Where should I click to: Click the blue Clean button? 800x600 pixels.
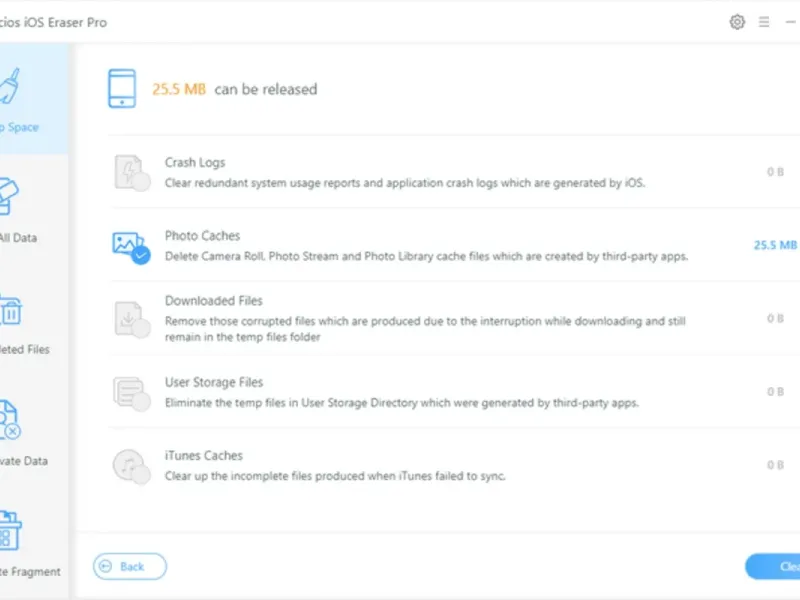pyautogui.click(x=772, y=566)
